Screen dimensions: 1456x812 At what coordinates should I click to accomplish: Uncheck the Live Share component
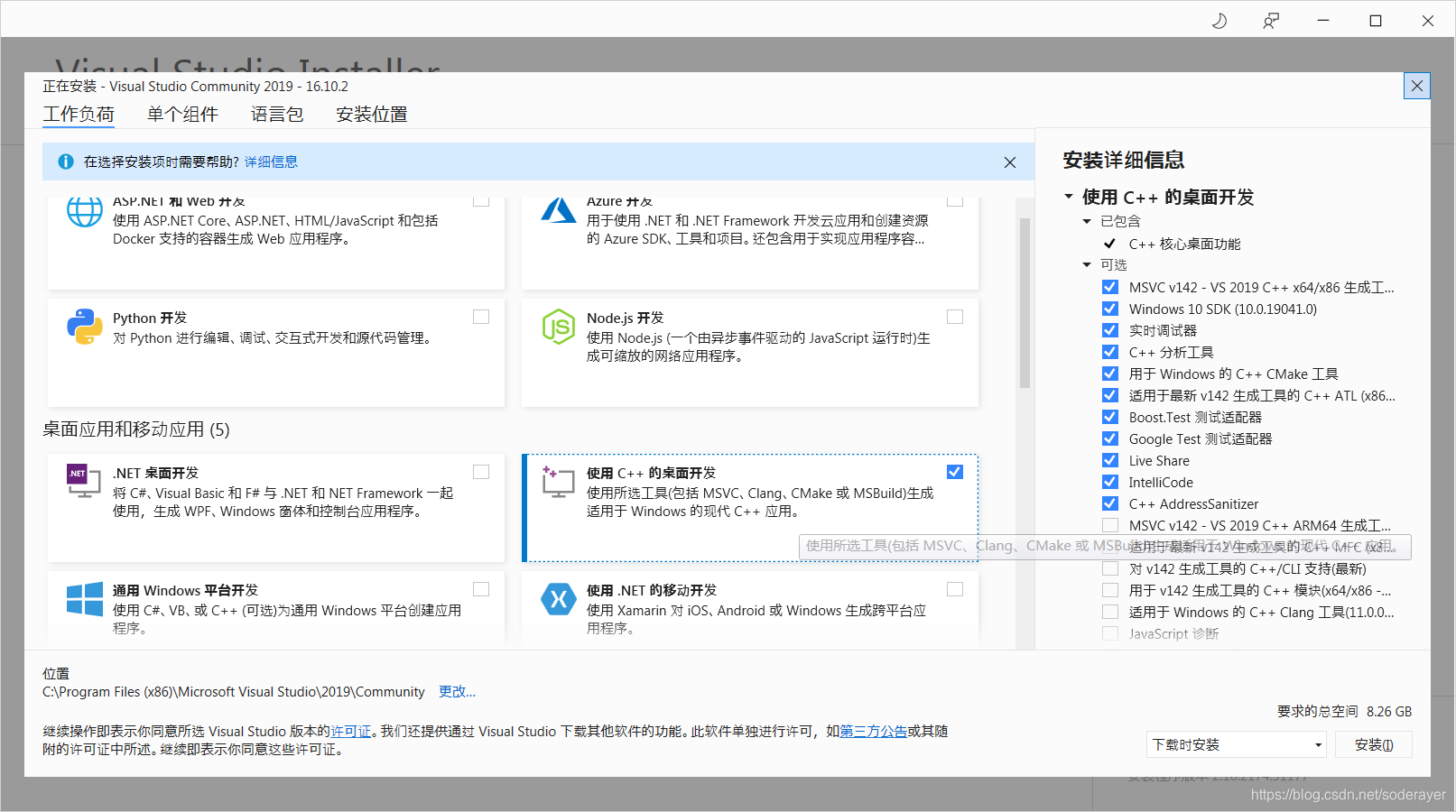point(1110,460)
